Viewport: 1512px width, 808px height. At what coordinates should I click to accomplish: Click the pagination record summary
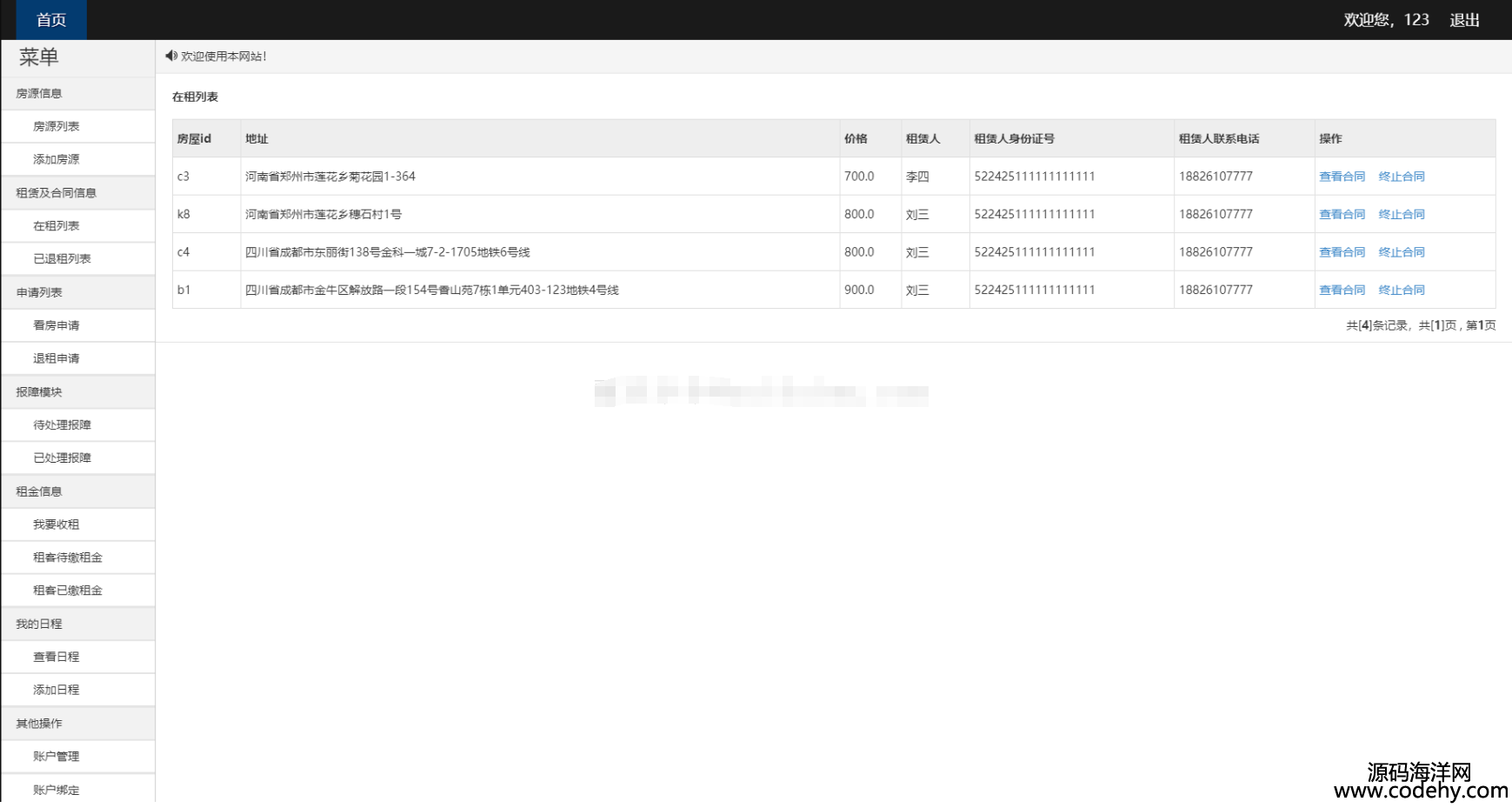coord(1421,325)
